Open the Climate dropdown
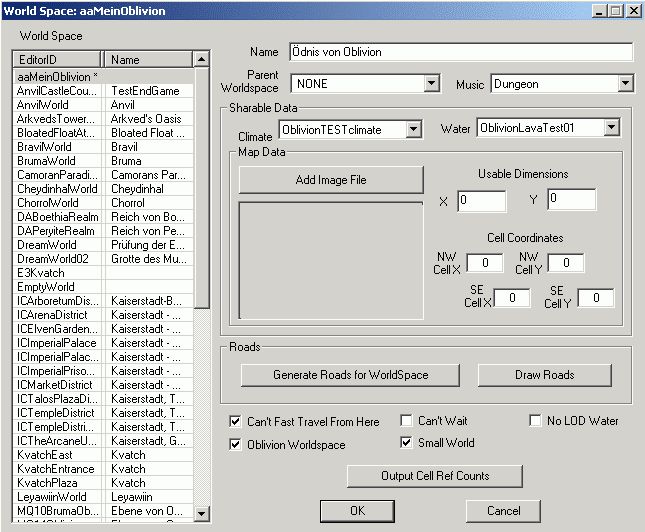This screenshot has height=532, width=645. pos(413,130)
